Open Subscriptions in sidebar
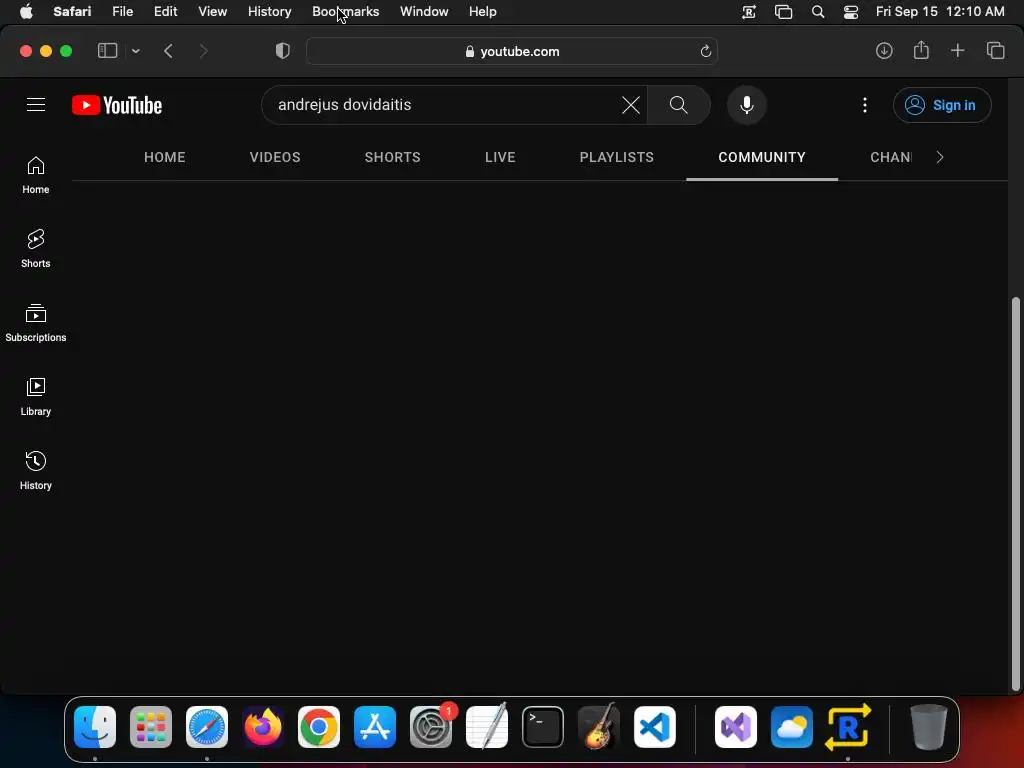Screen dimensions: 1024x768 pos(35,323)
